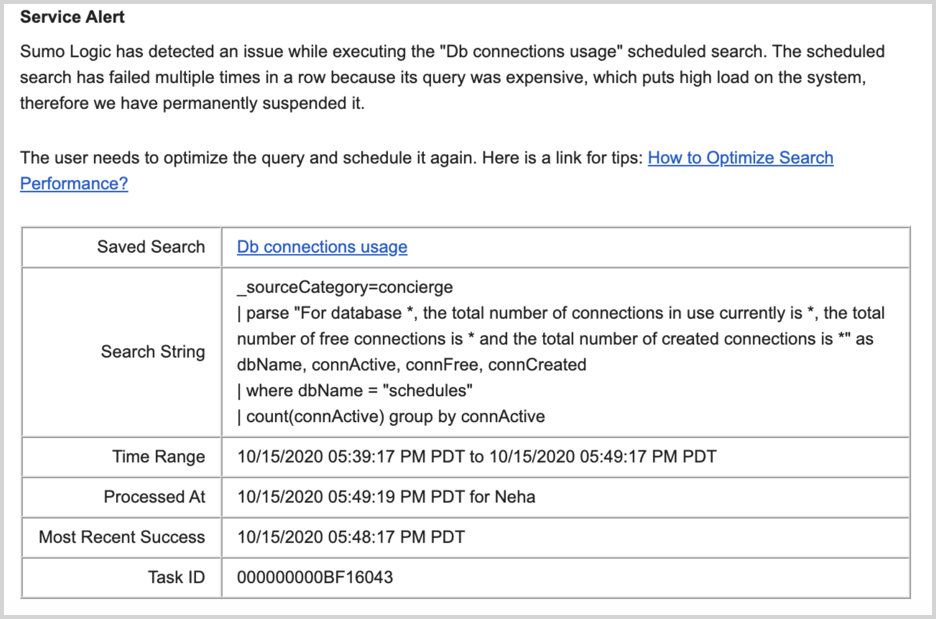Image resolution: width=936 pixels, height=619 pixels.
Task: Click the count(connActive) group by connActive line
Action: (x=390, y=417)
